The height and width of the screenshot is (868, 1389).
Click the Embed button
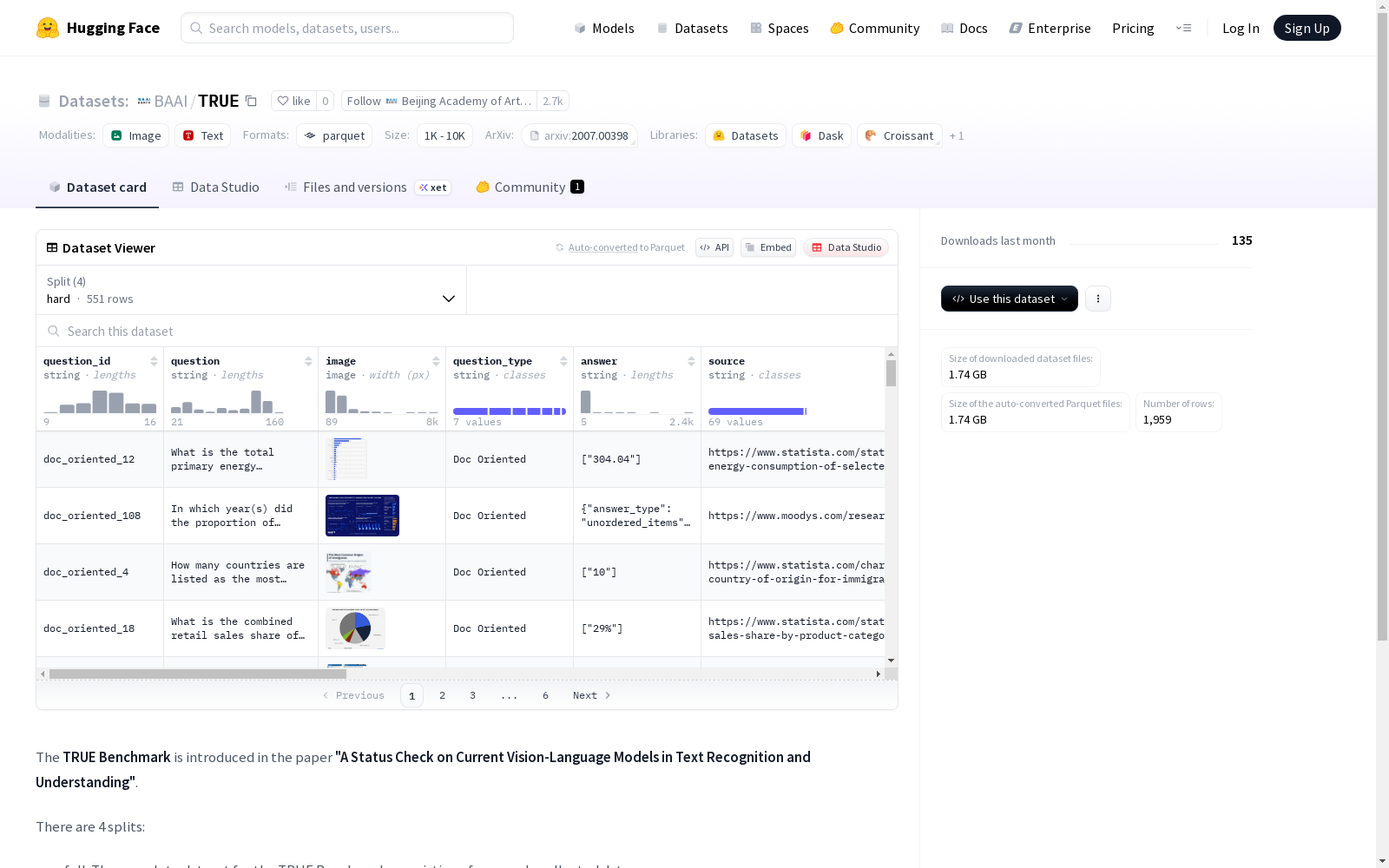(768, 247)
